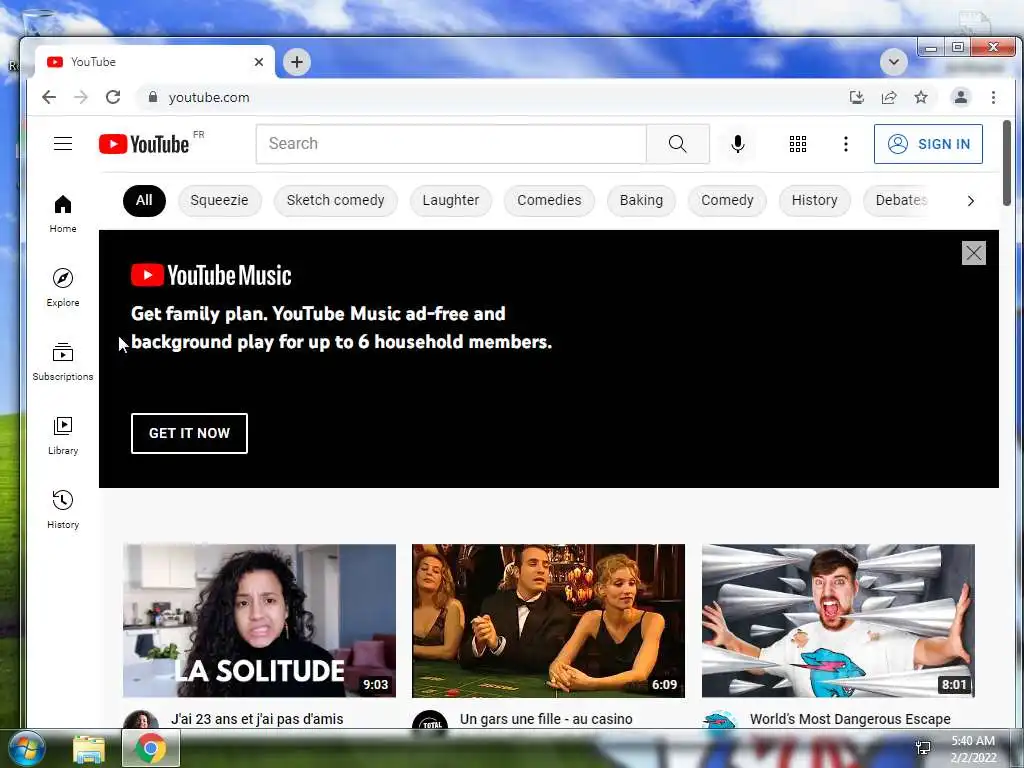Select the Comedy chip

(x=727, y=200)
